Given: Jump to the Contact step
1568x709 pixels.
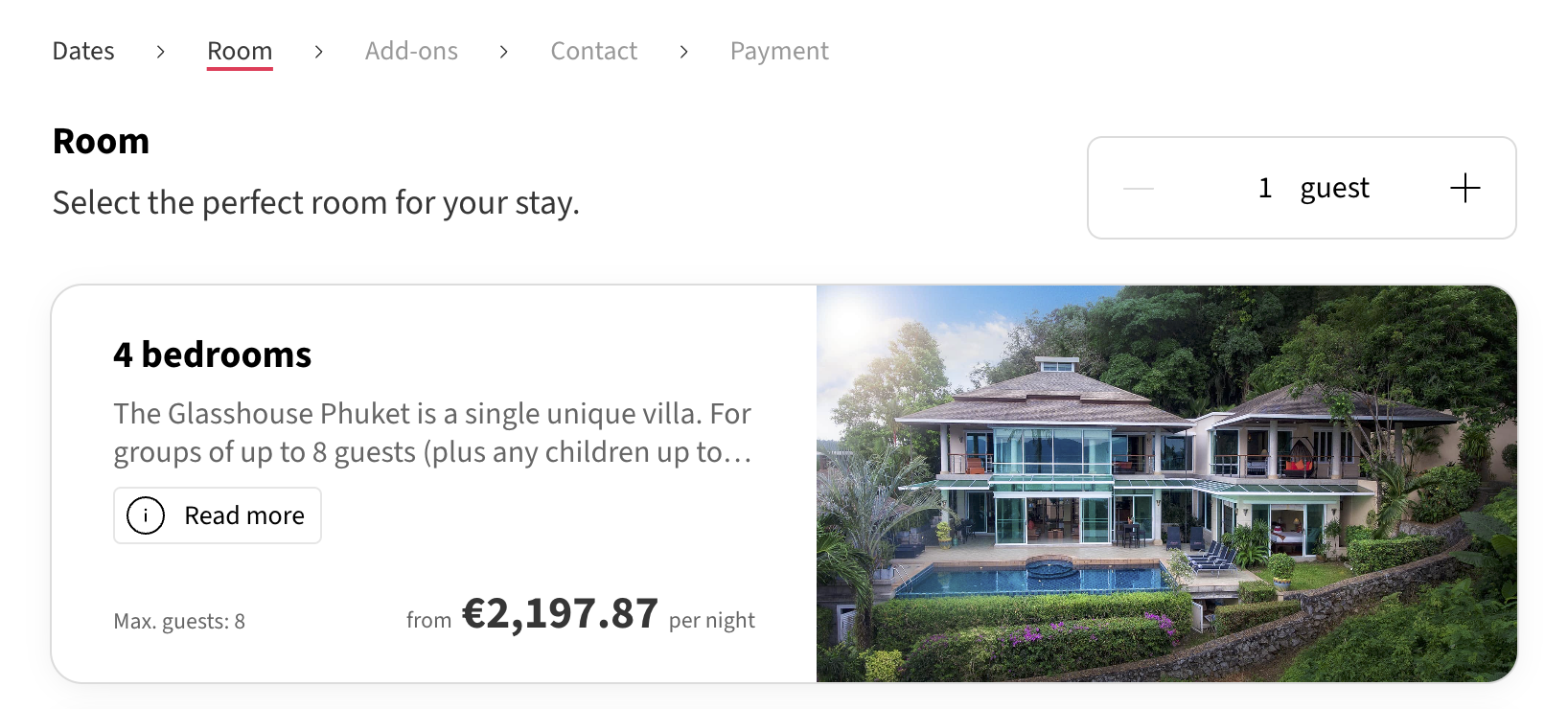Looking at the screenshot, I should pos(593,51).
